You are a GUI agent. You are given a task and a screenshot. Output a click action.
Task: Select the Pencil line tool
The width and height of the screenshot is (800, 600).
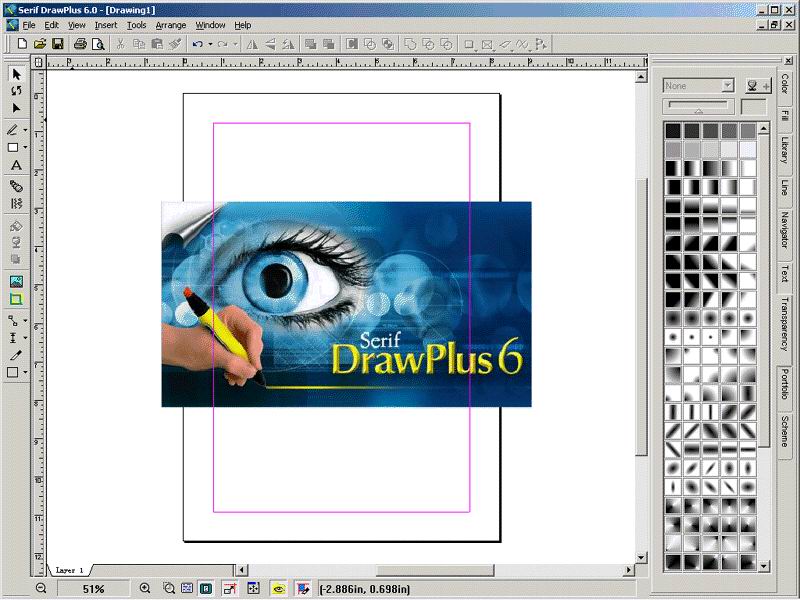13,130
